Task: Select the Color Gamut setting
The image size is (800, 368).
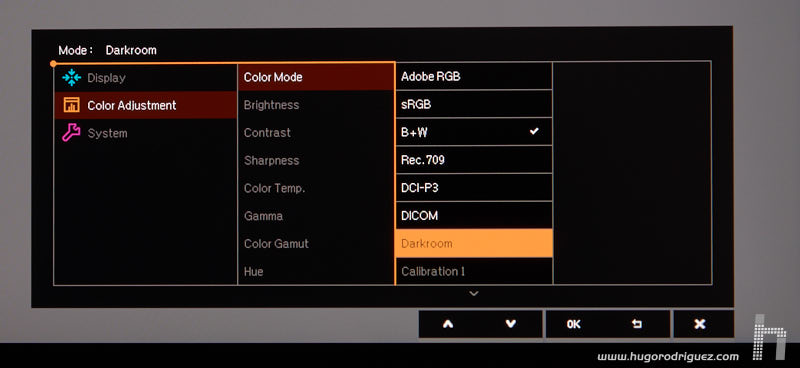Action: (316, 243)
